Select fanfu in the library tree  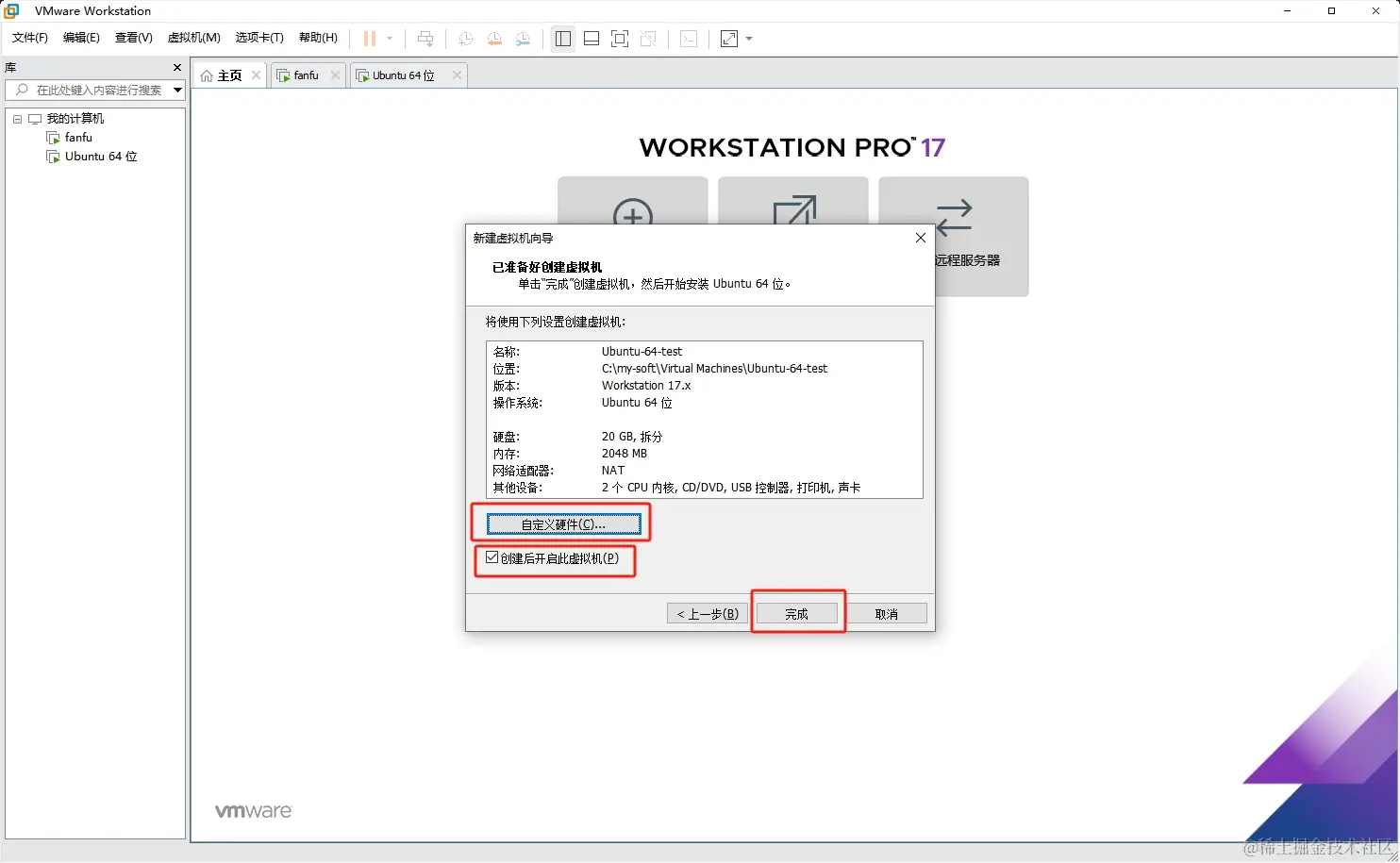pos(78,138)
